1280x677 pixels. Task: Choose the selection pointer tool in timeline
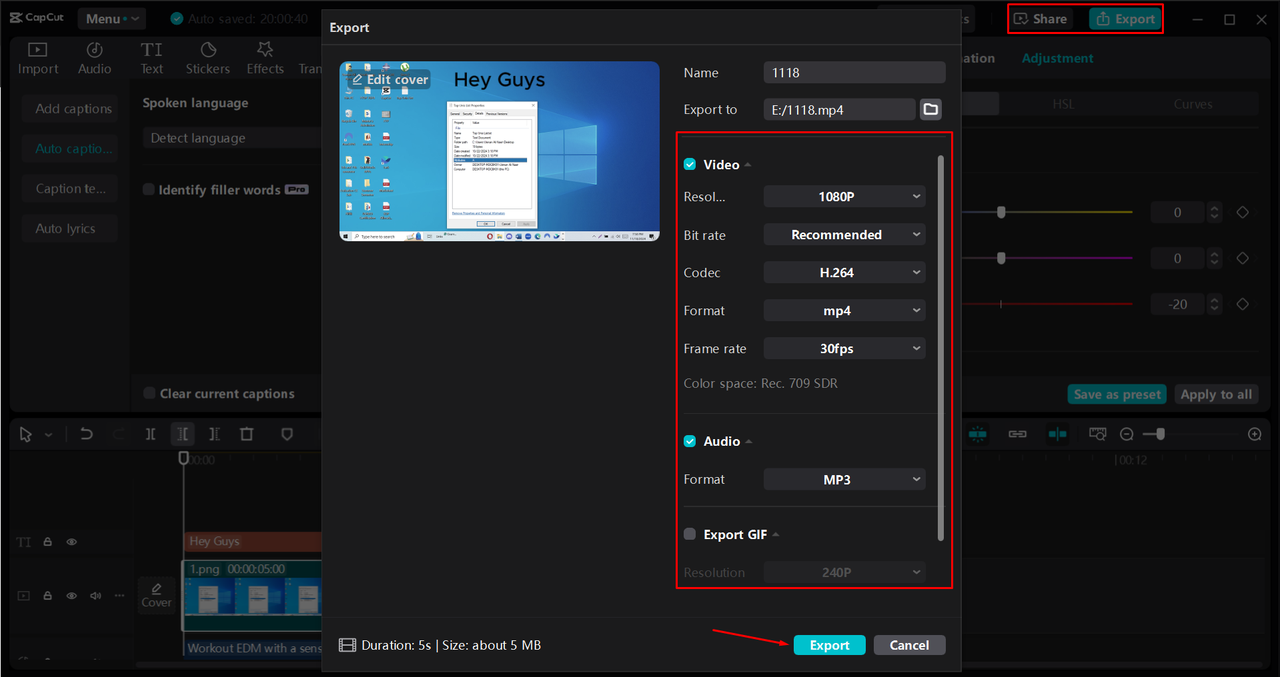[x=25, y=434]
